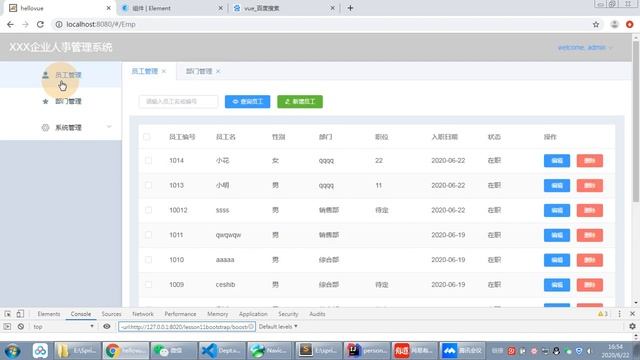This screenshot has width=640, height=360.
Task: Open the DevTools Sources tab
Action: (111, 314)
